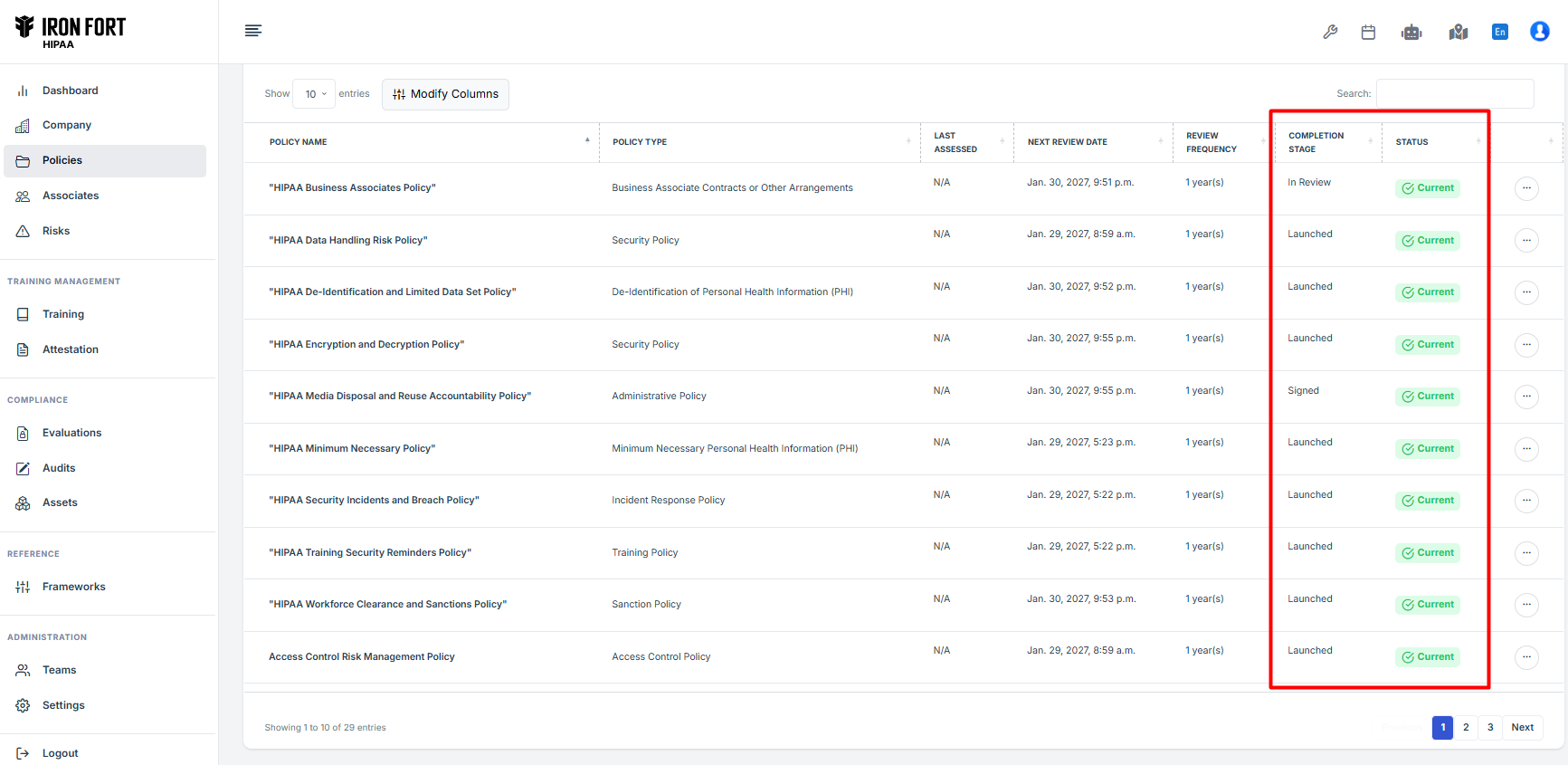The width and height of the screenshot is (1568, 765).
Task: Click the Modify Columns button
Action: 445,94
